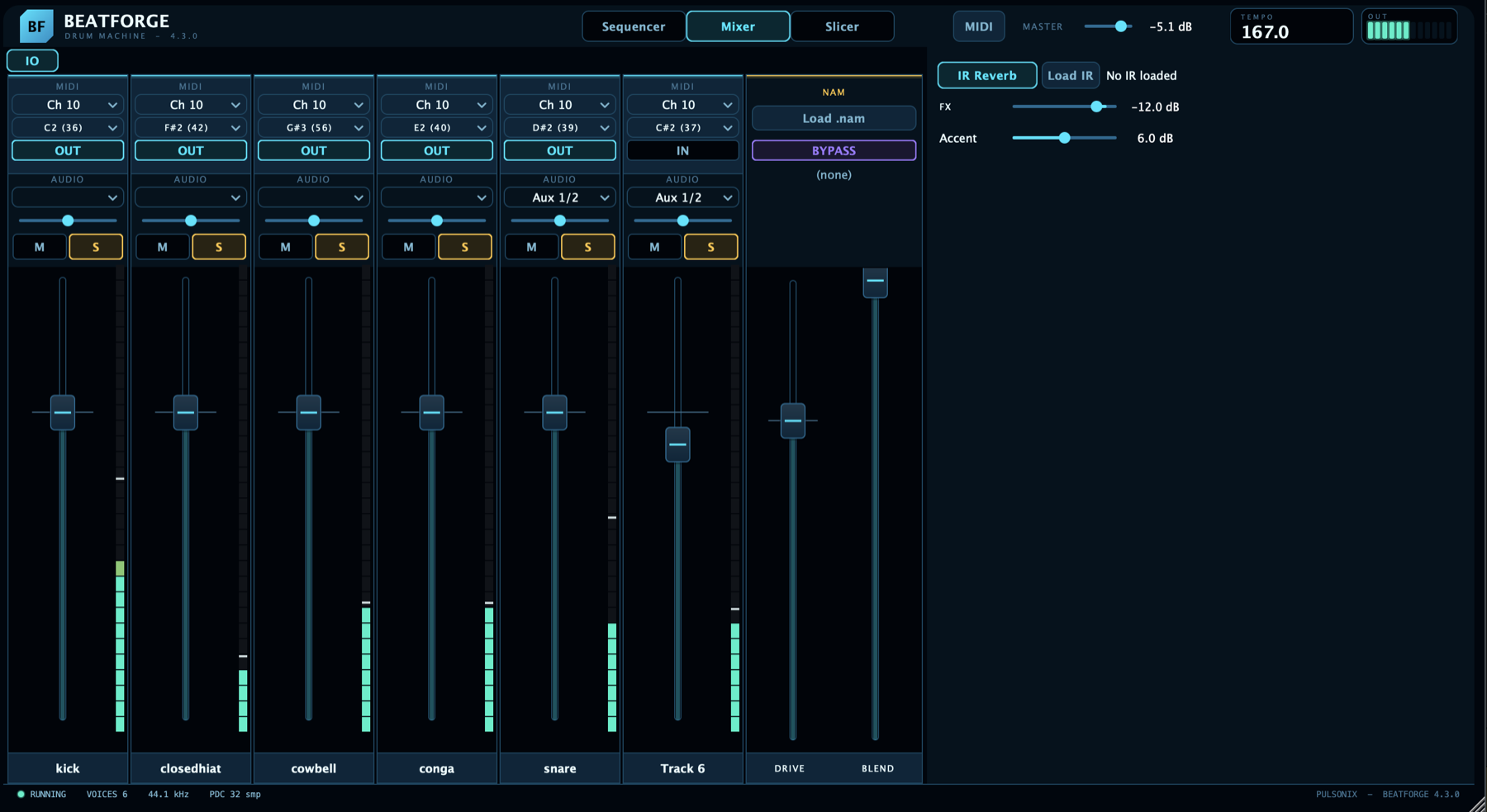This screenshot has height=812, width=1487.
Task: Open Track 6 audio output Aux 1/2 dropdown
Action: point(682,197)
